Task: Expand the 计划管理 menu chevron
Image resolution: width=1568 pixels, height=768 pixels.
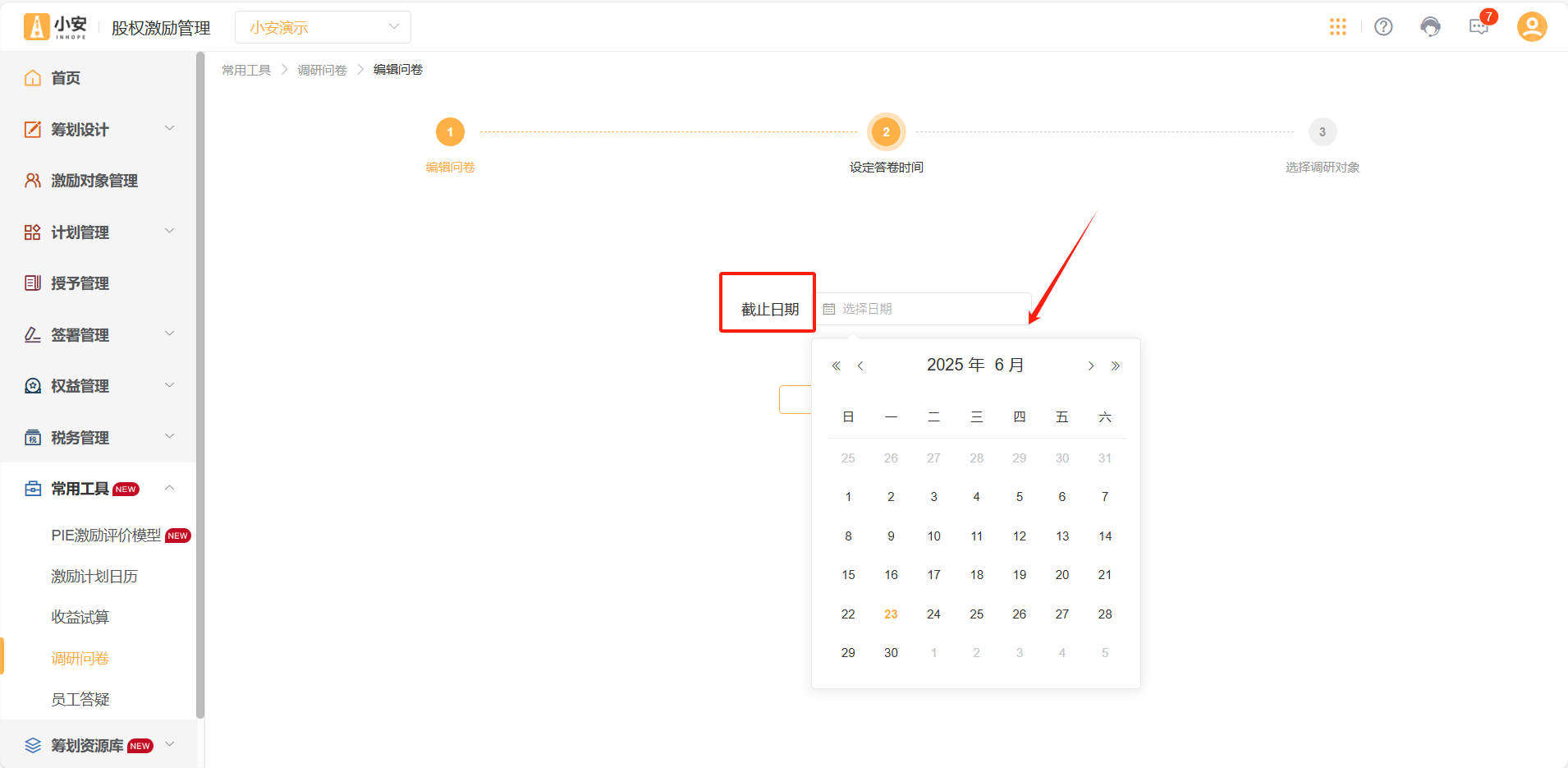Action: pyautogui.click(x=170, y=231)
